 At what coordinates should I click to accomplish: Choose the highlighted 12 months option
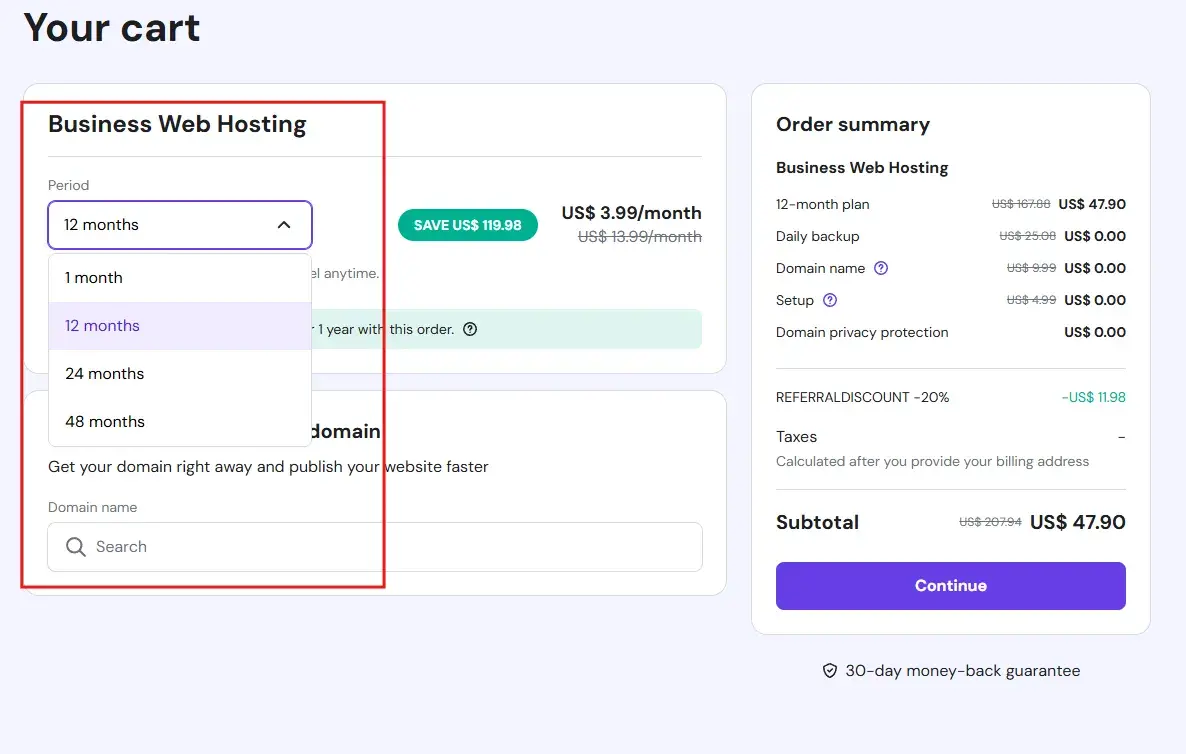tap(104, 325)
